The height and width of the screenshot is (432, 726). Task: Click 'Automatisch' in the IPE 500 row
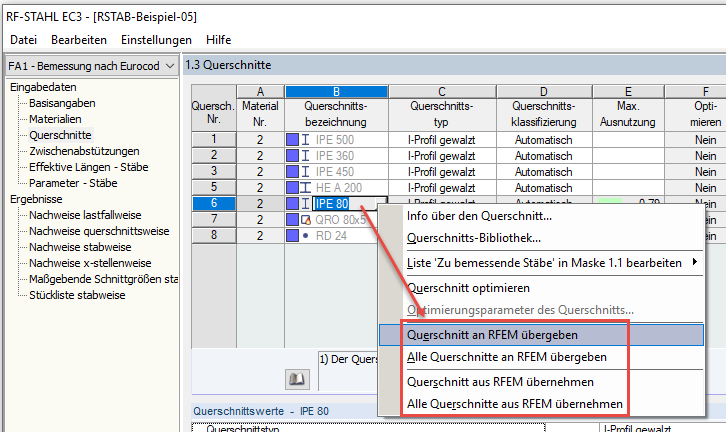pyautogui.click(x=544, y=140)
